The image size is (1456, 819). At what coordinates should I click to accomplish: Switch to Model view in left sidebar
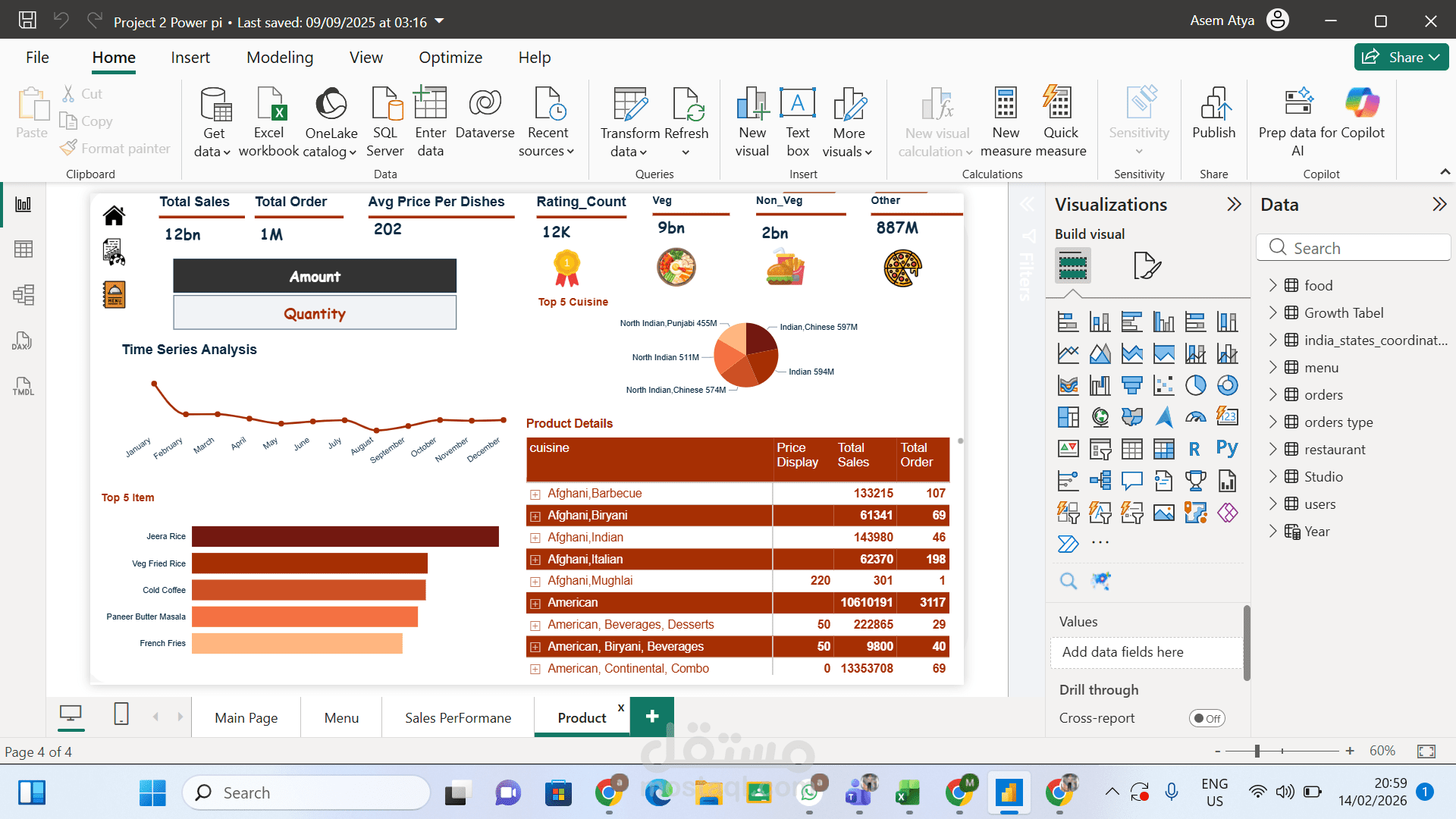coord(23,295)
